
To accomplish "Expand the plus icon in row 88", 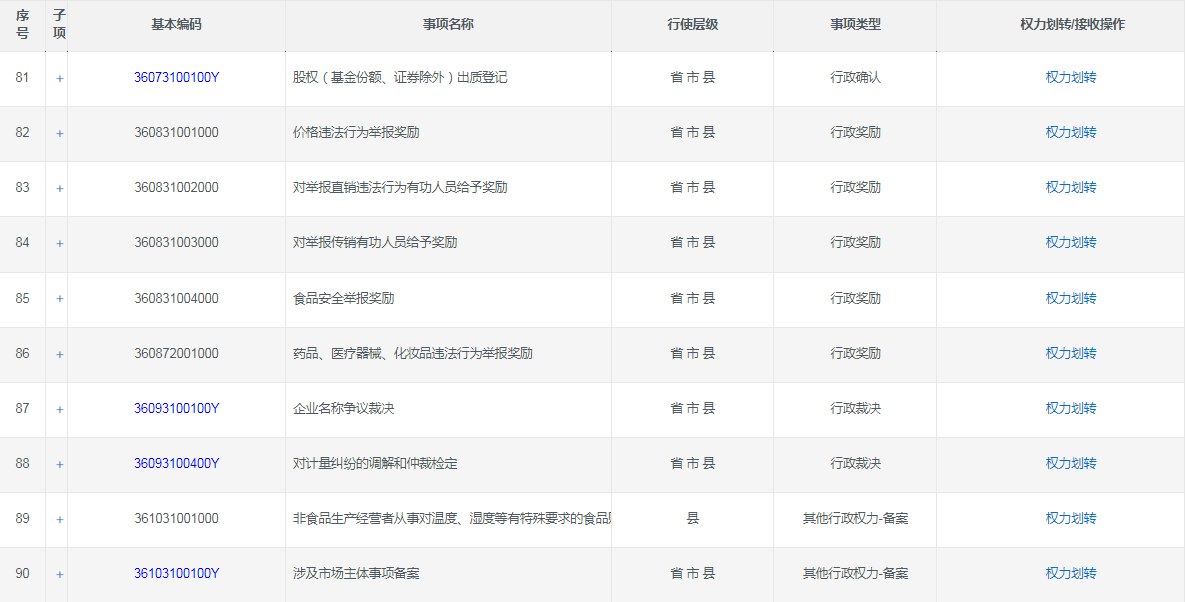I will click(59, 464).
